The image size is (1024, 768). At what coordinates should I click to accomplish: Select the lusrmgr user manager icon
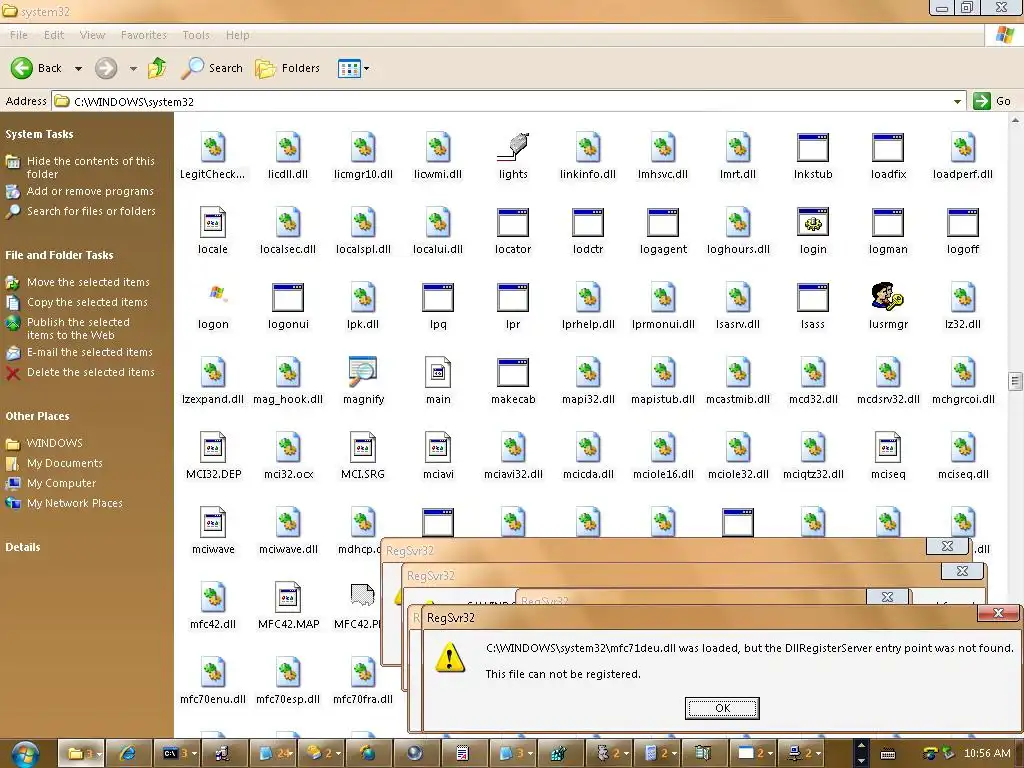888,297
